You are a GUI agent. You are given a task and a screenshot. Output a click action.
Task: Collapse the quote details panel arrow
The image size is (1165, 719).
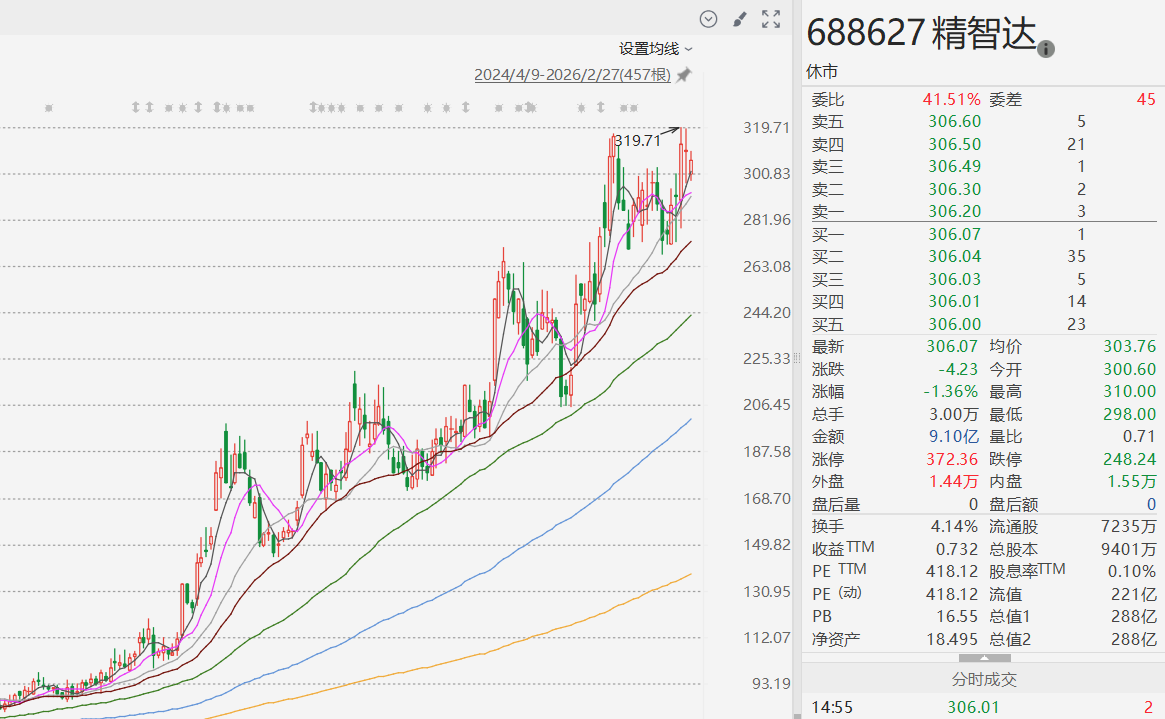(983, 658)
